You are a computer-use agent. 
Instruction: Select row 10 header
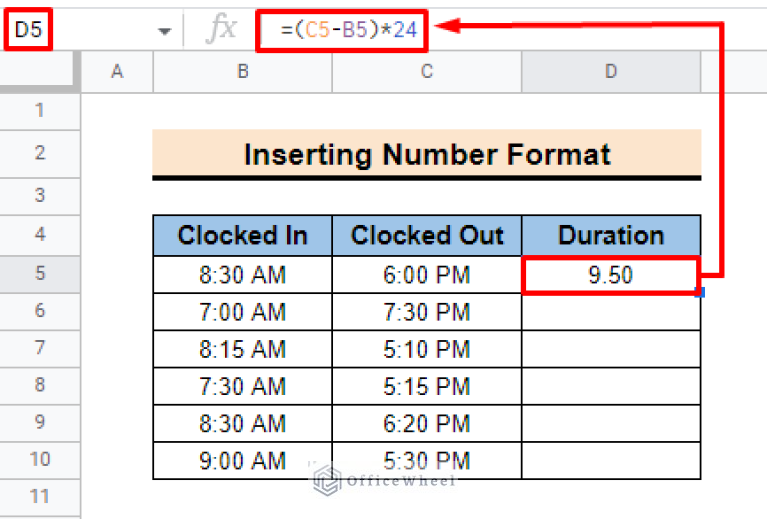(40, 460)
